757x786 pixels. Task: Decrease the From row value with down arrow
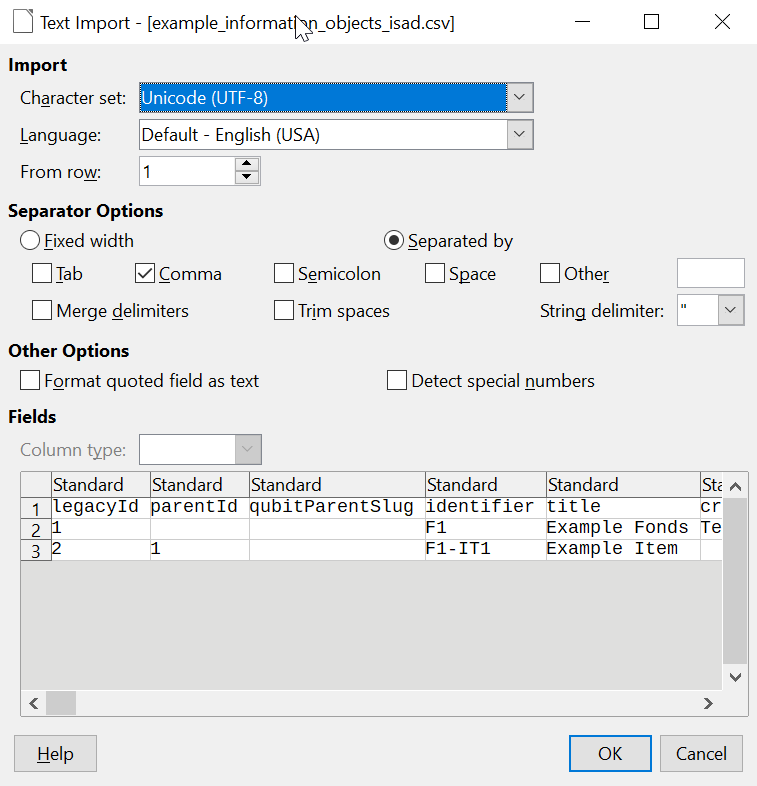247,178
